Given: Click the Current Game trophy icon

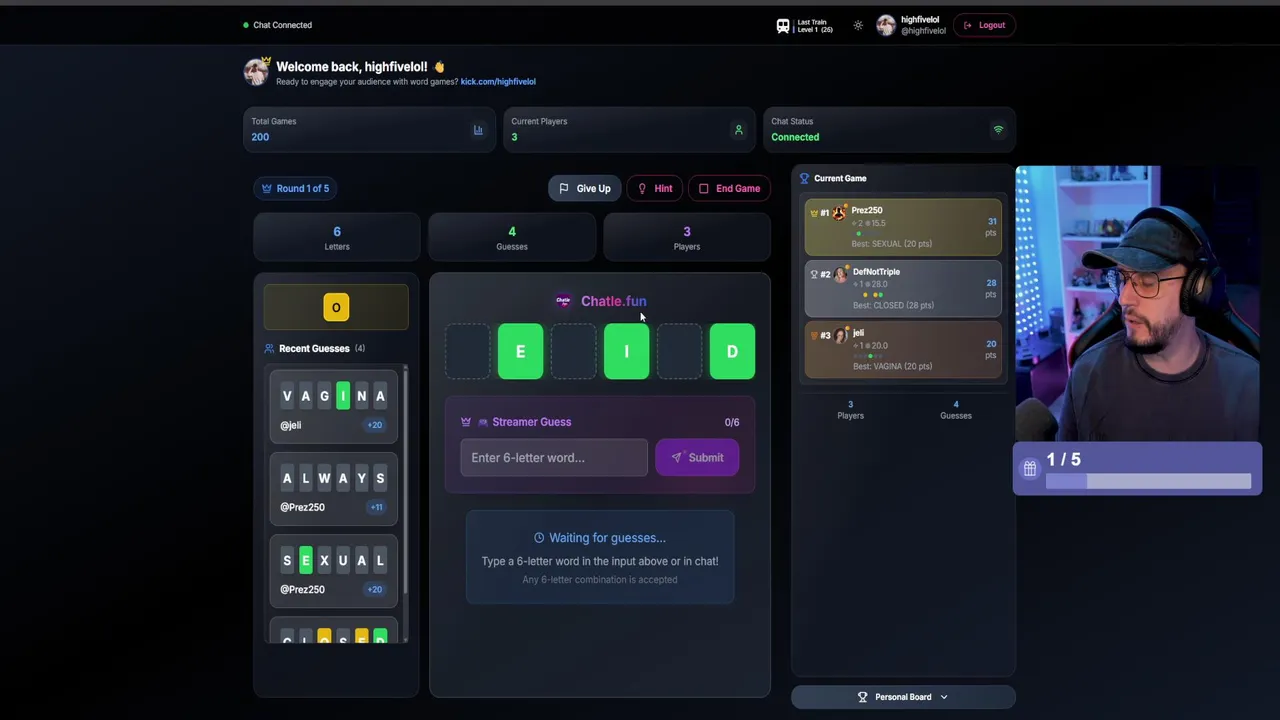Looking at the screenshot, I should tap(804, 179).
